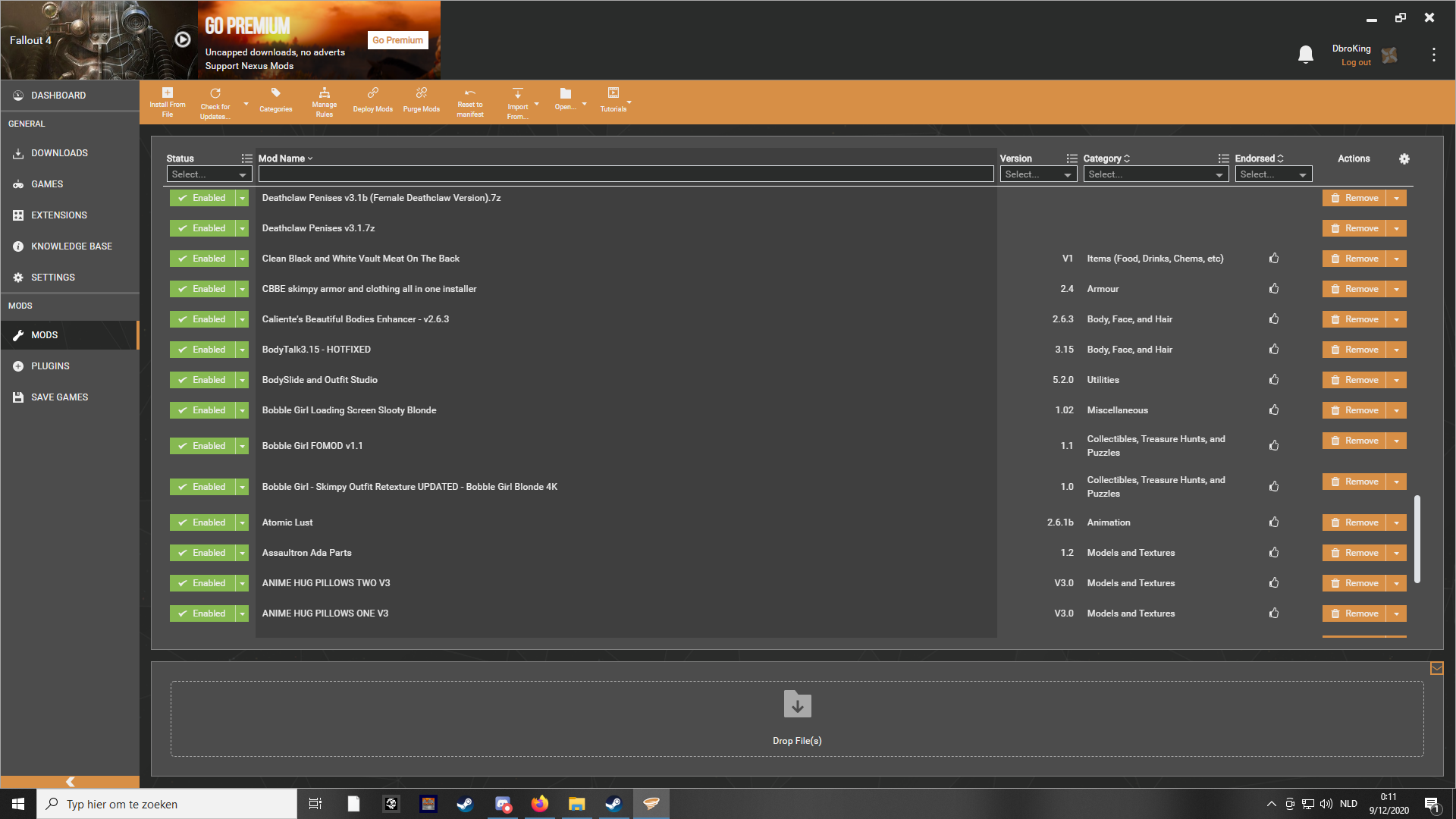The width and height of the screenshot is (1456, 819).
Task: Click Install From File toolbar icon
Action: tap(168, 93)
